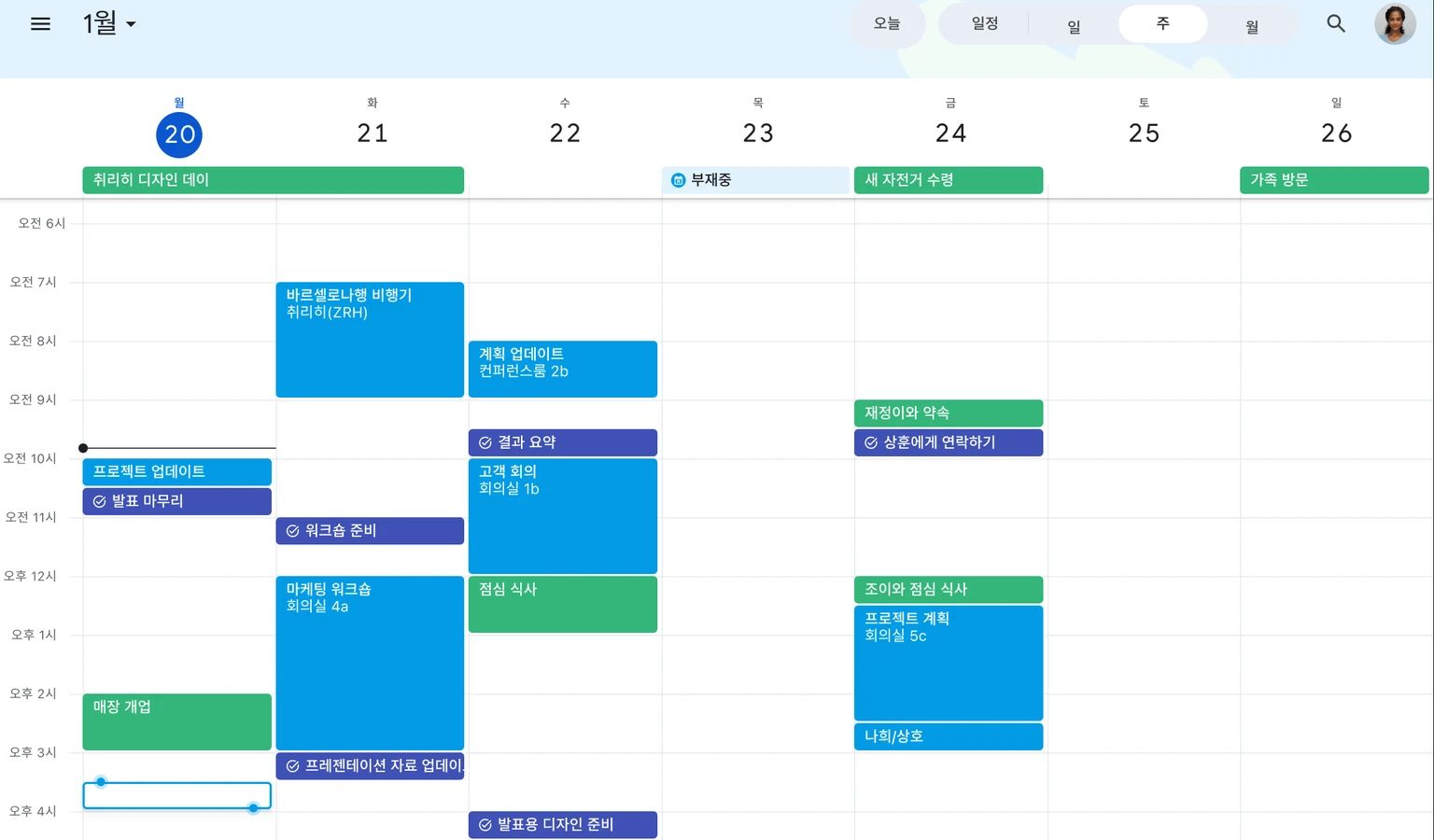Switch to 일 day view

pyautogui.click(x=1074, y=24)
